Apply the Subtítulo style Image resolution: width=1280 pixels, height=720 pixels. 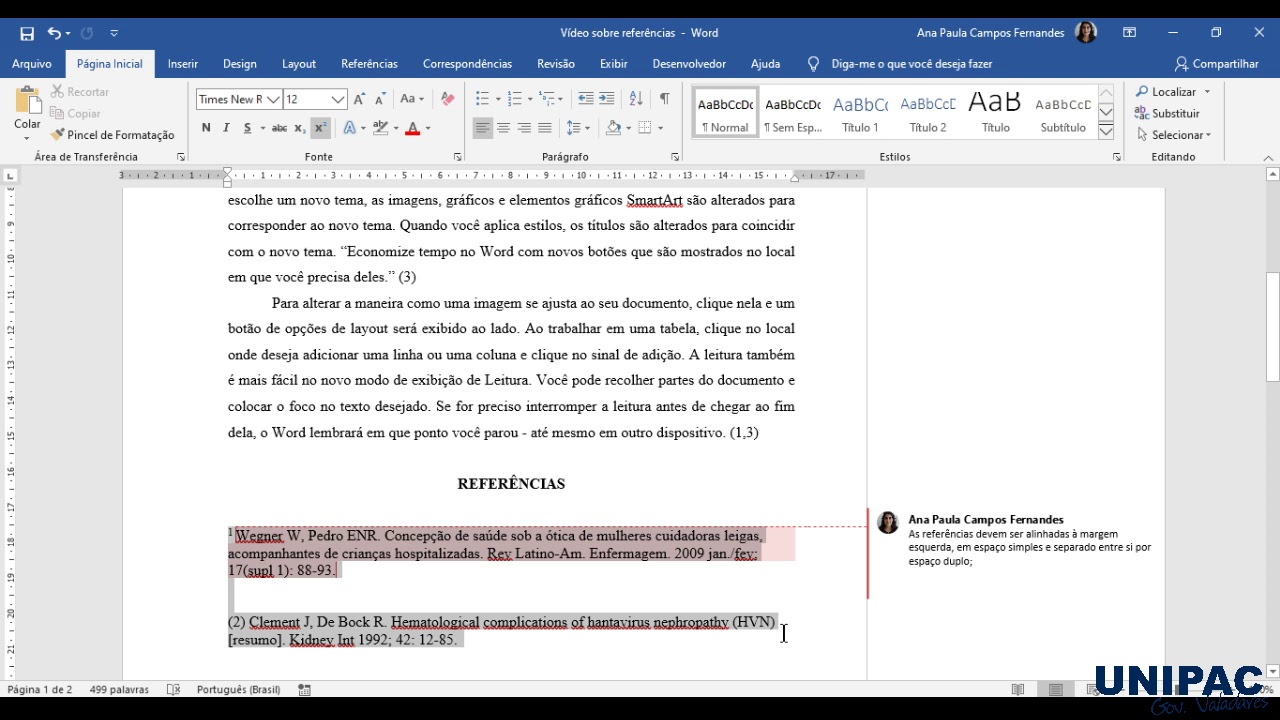[1063, 112]
